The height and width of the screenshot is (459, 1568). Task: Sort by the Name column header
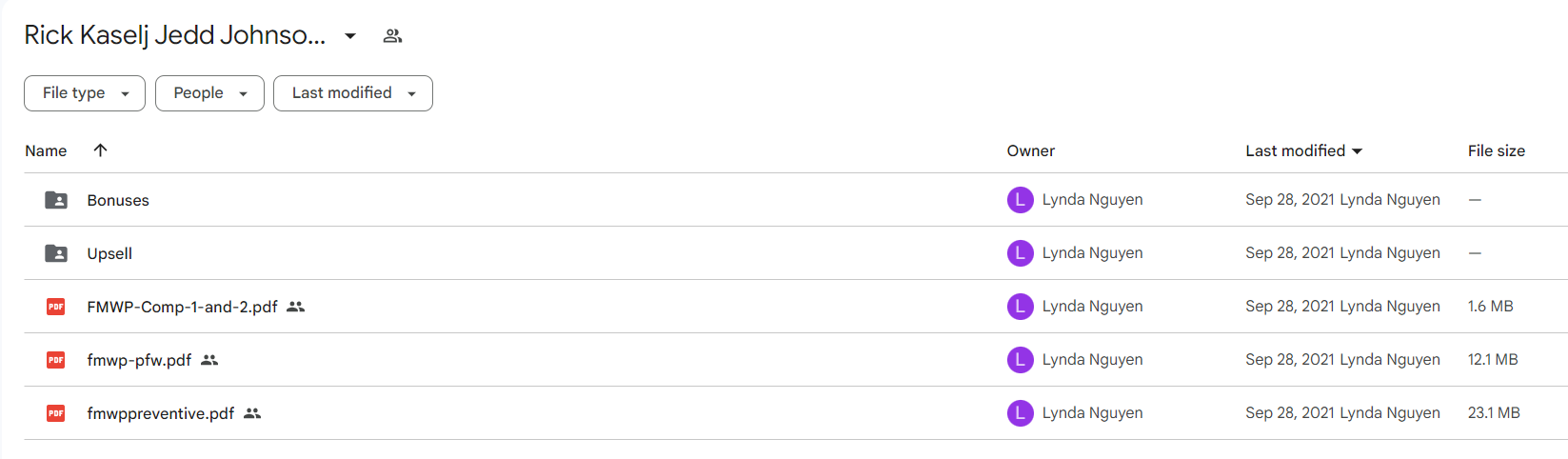pos(46,150)
